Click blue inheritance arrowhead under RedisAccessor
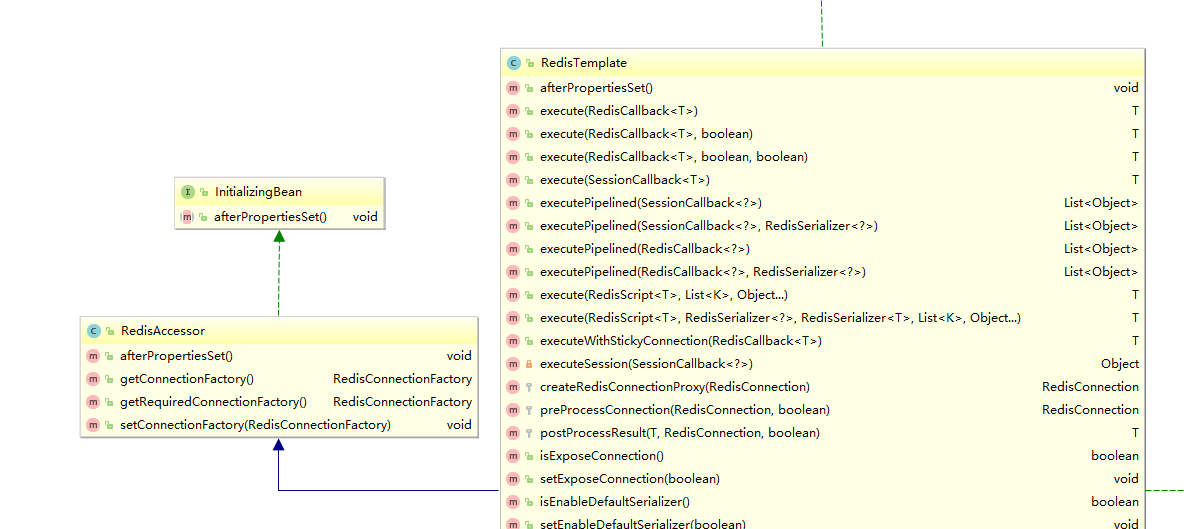Screen dimensions: 1184x529 [279, 444]
